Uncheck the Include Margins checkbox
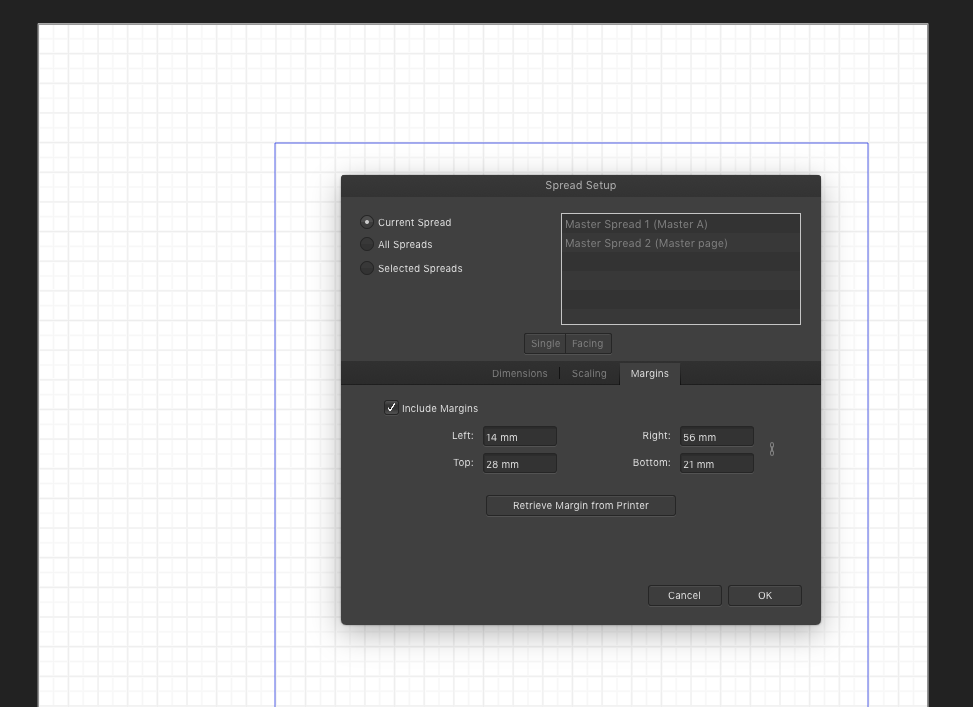 click(x=391, y=408)
